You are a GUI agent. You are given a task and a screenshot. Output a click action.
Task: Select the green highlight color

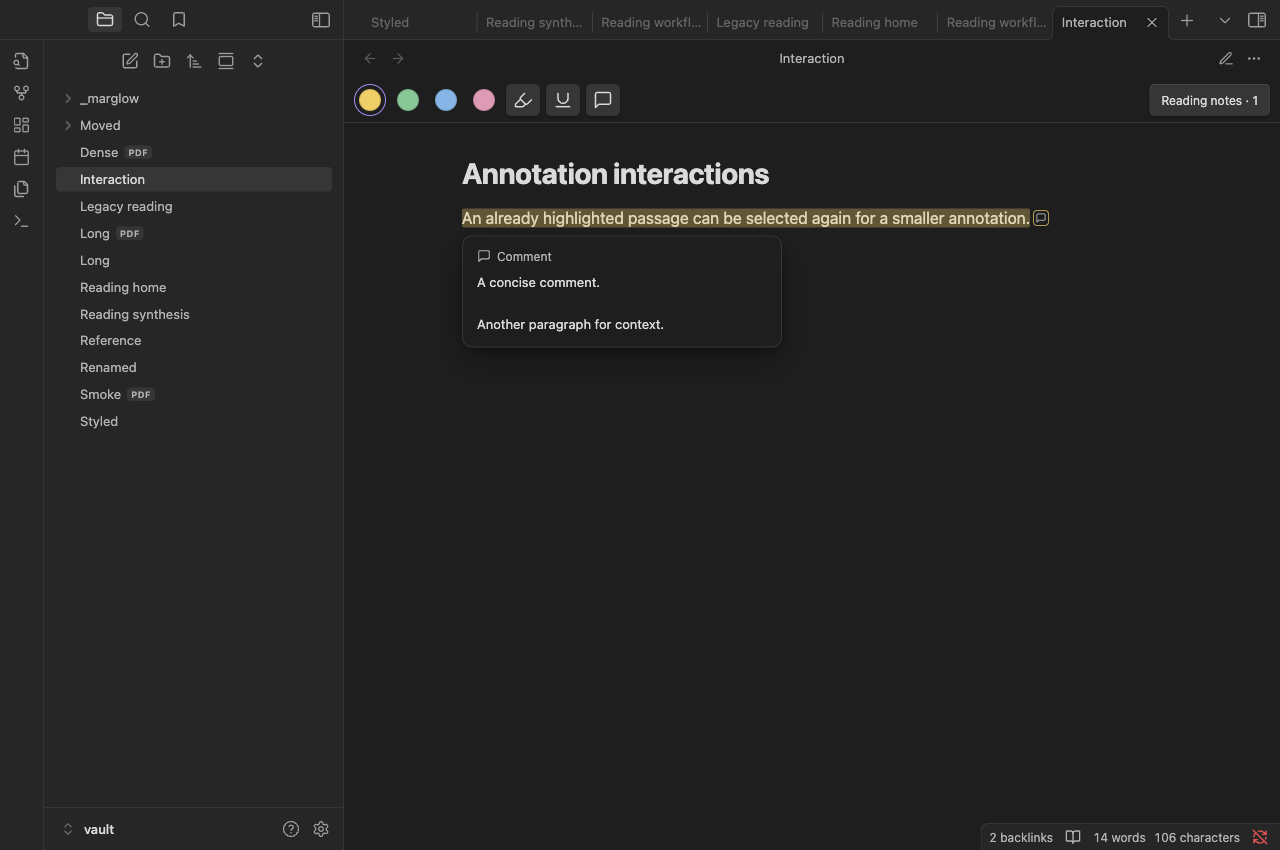tap(408, 100)
